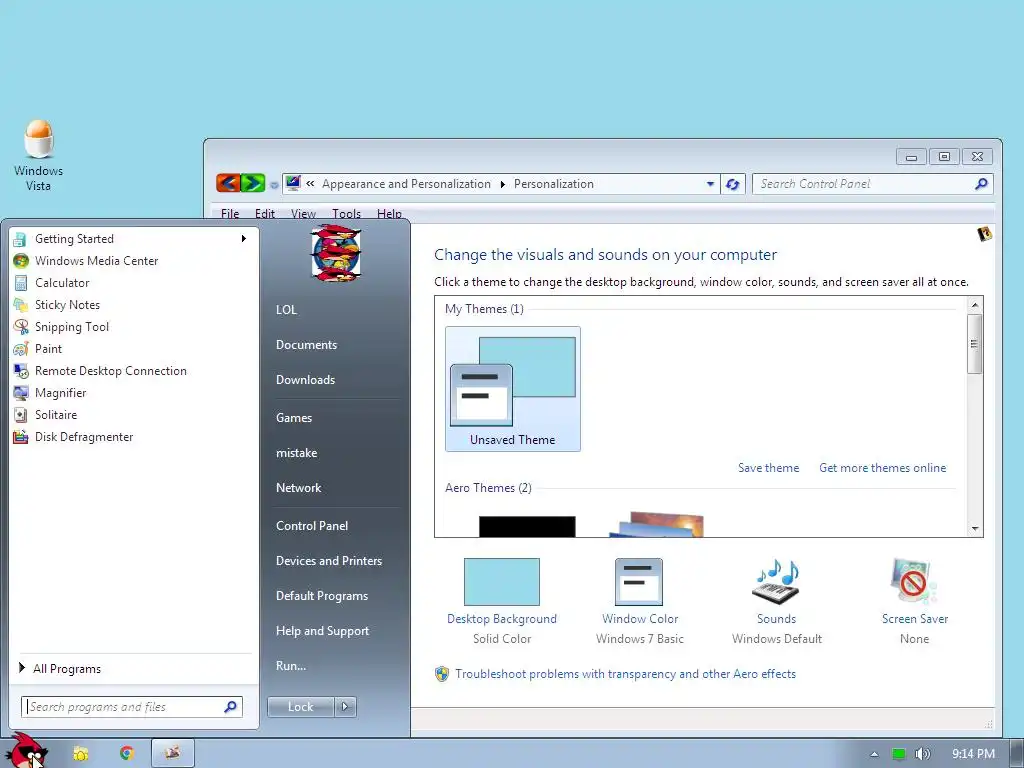Open the View menu
Screen dimensions: 1024x768
(x=303, y=214)
